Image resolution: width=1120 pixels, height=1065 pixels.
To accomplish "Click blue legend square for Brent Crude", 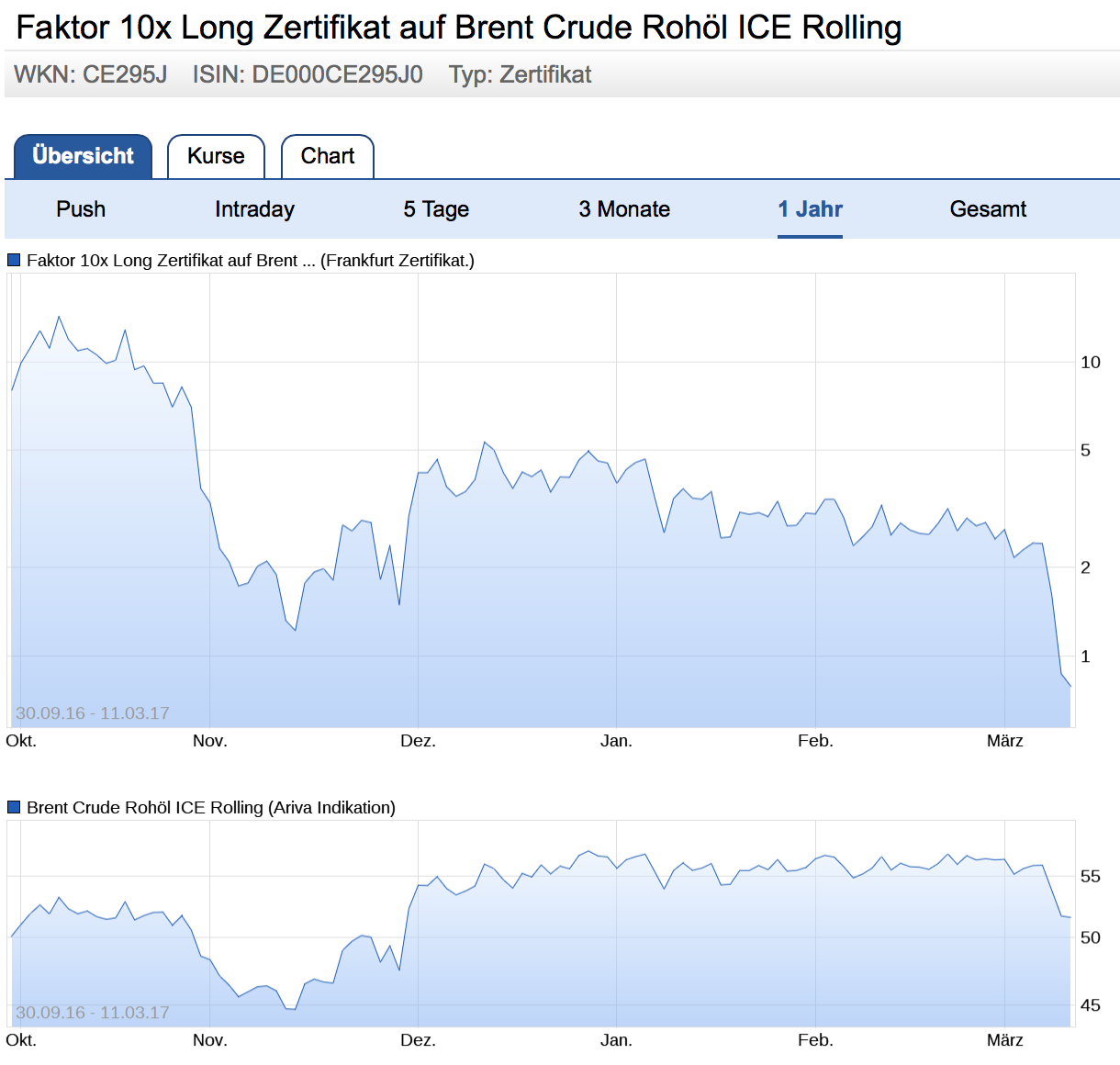I will pyautogui.click(x=14, y=808).
